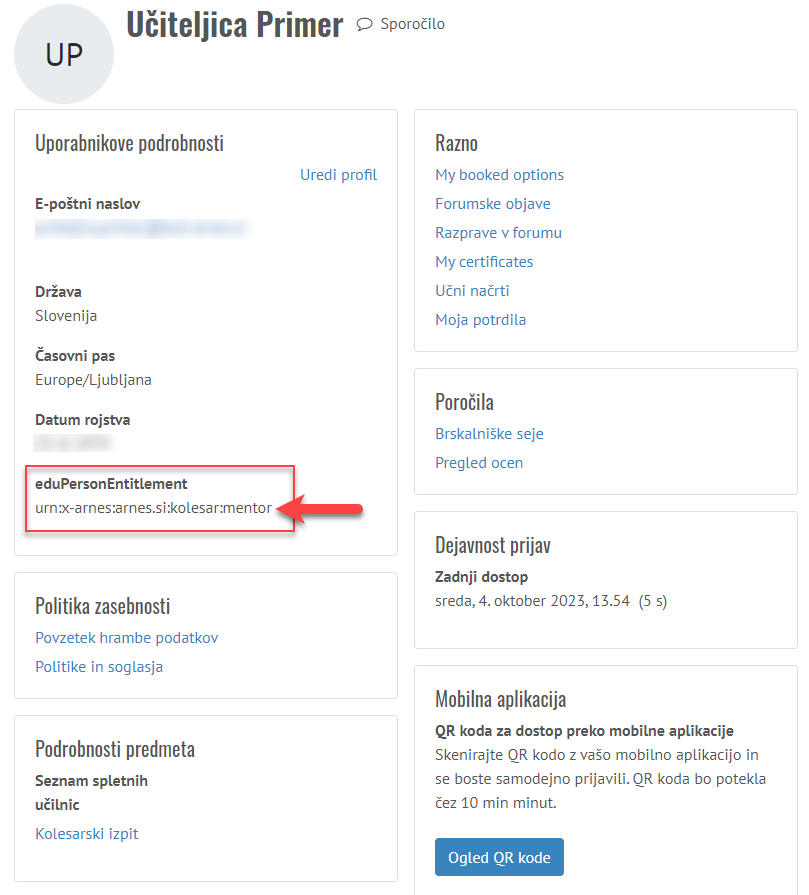Viewport: 809px width, 895px height.
Task: Click the blurred e-mail address
Action: click(x=140, y=229)
